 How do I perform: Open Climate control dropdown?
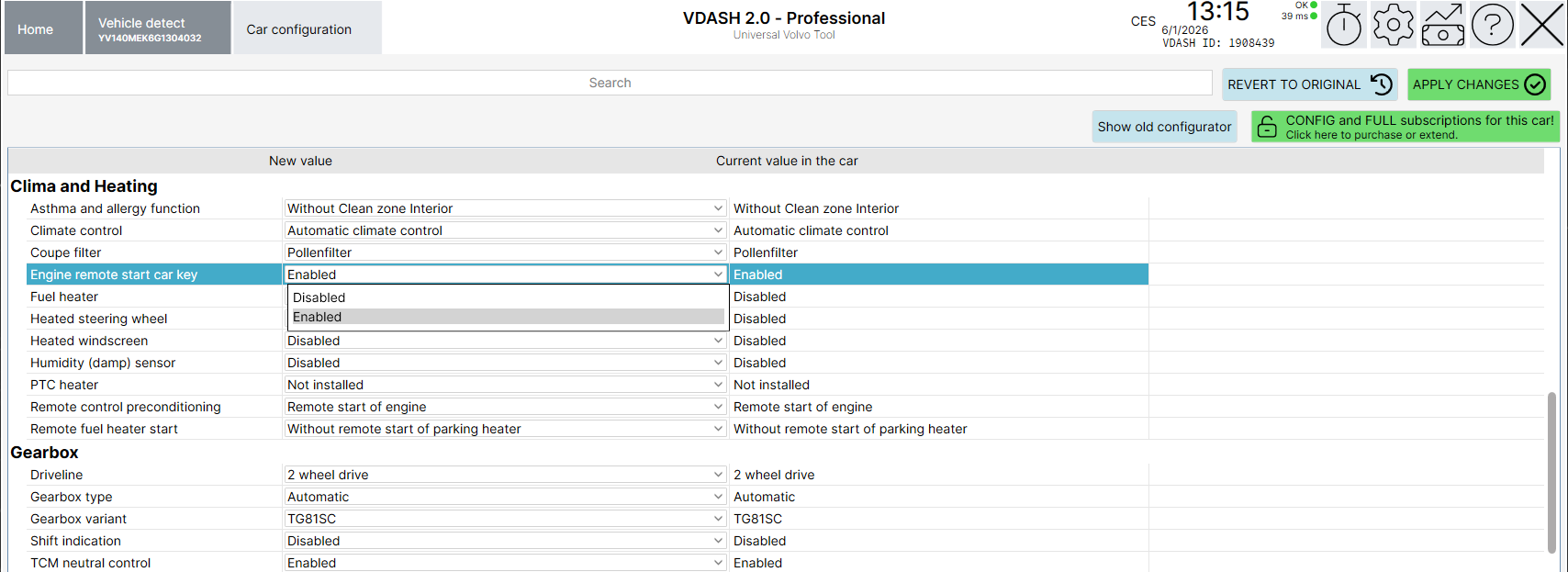coord(505,230)
